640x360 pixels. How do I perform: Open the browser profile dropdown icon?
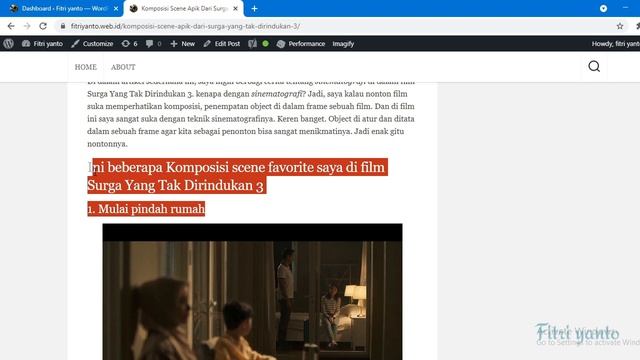[x=603, y=9]
